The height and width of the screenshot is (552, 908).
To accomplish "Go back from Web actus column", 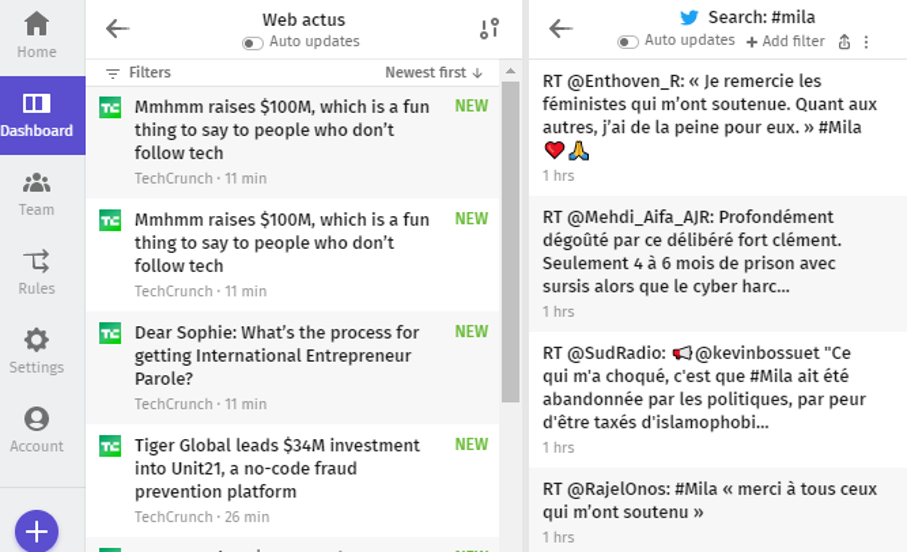I will tap(118, 28).
